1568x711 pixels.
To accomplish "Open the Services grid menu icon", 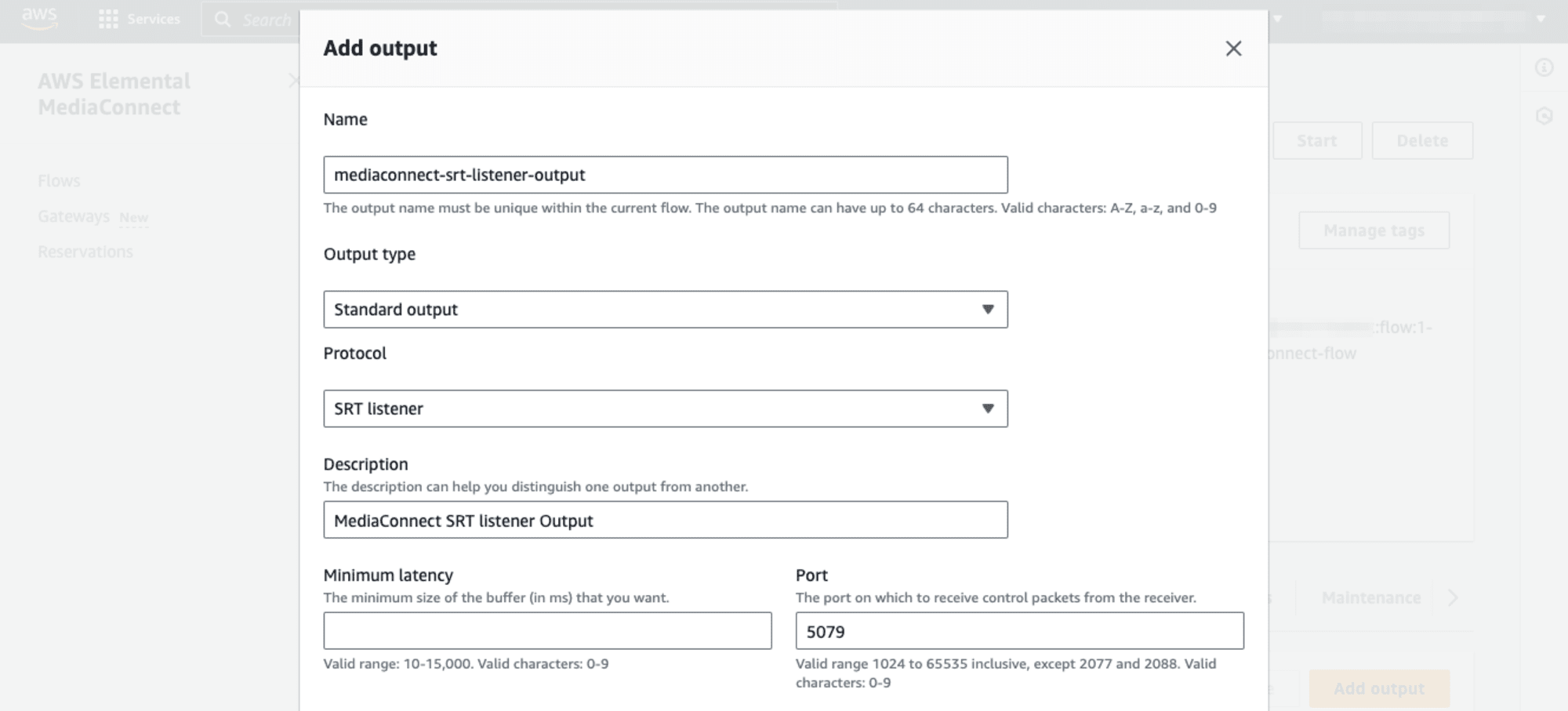I will [108, 19].
